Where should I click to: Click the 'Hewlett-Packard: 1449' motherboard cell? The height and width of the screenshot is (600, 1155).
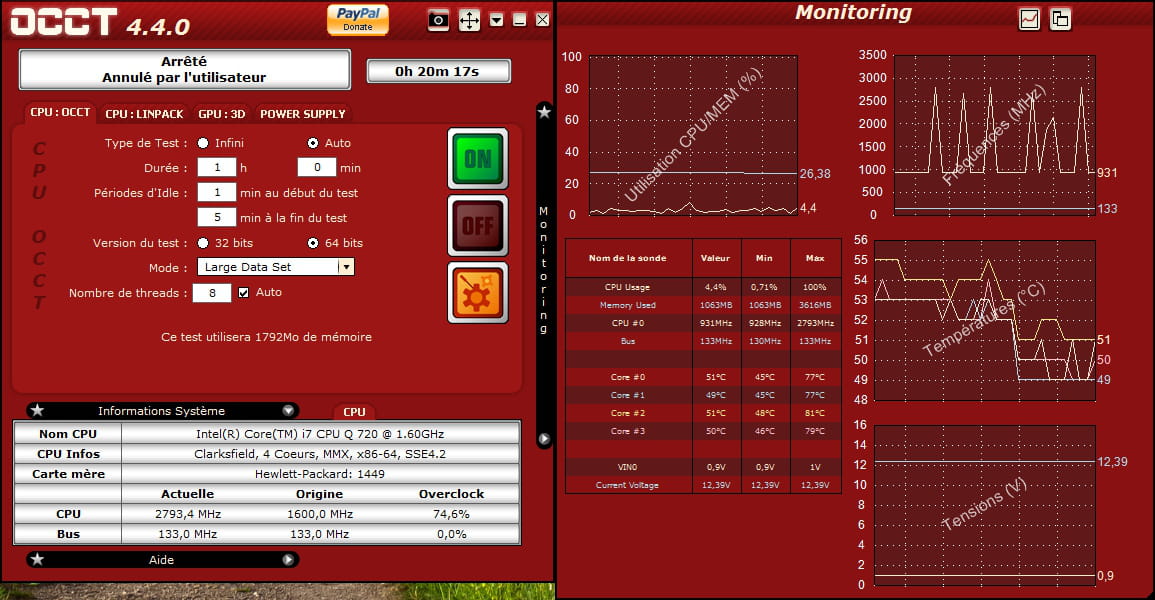pyautogui.click(x=320, y=473)
